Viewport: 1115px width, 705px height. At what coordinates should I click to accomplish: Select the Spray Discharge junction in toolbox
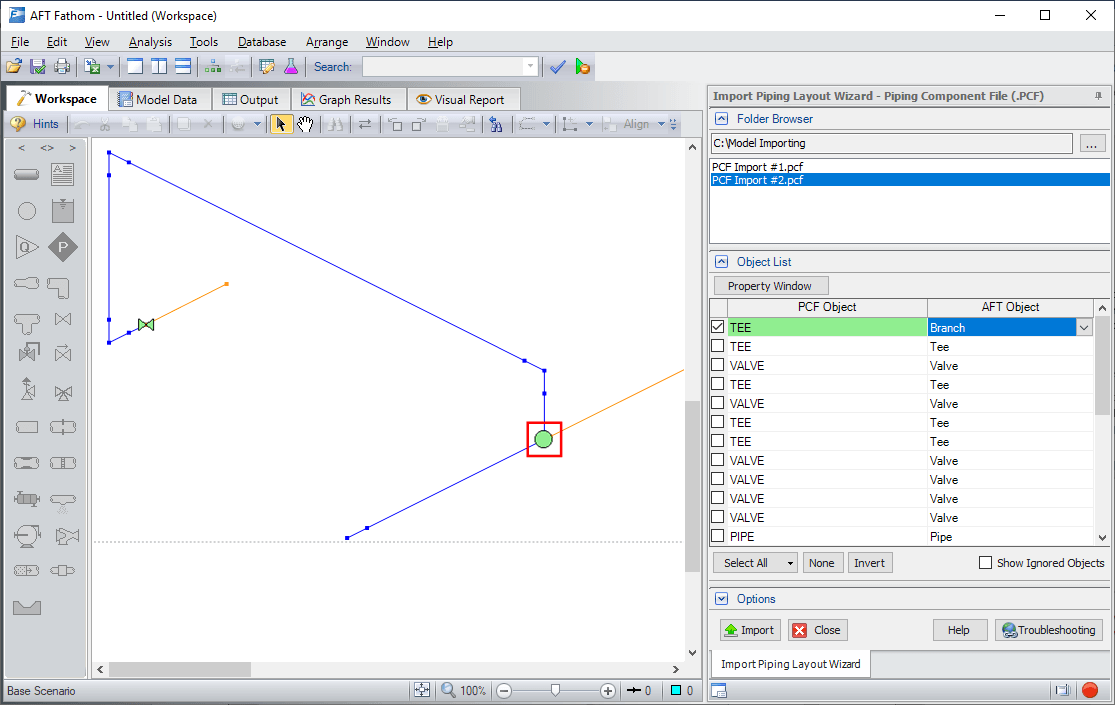tap(63, 502)
